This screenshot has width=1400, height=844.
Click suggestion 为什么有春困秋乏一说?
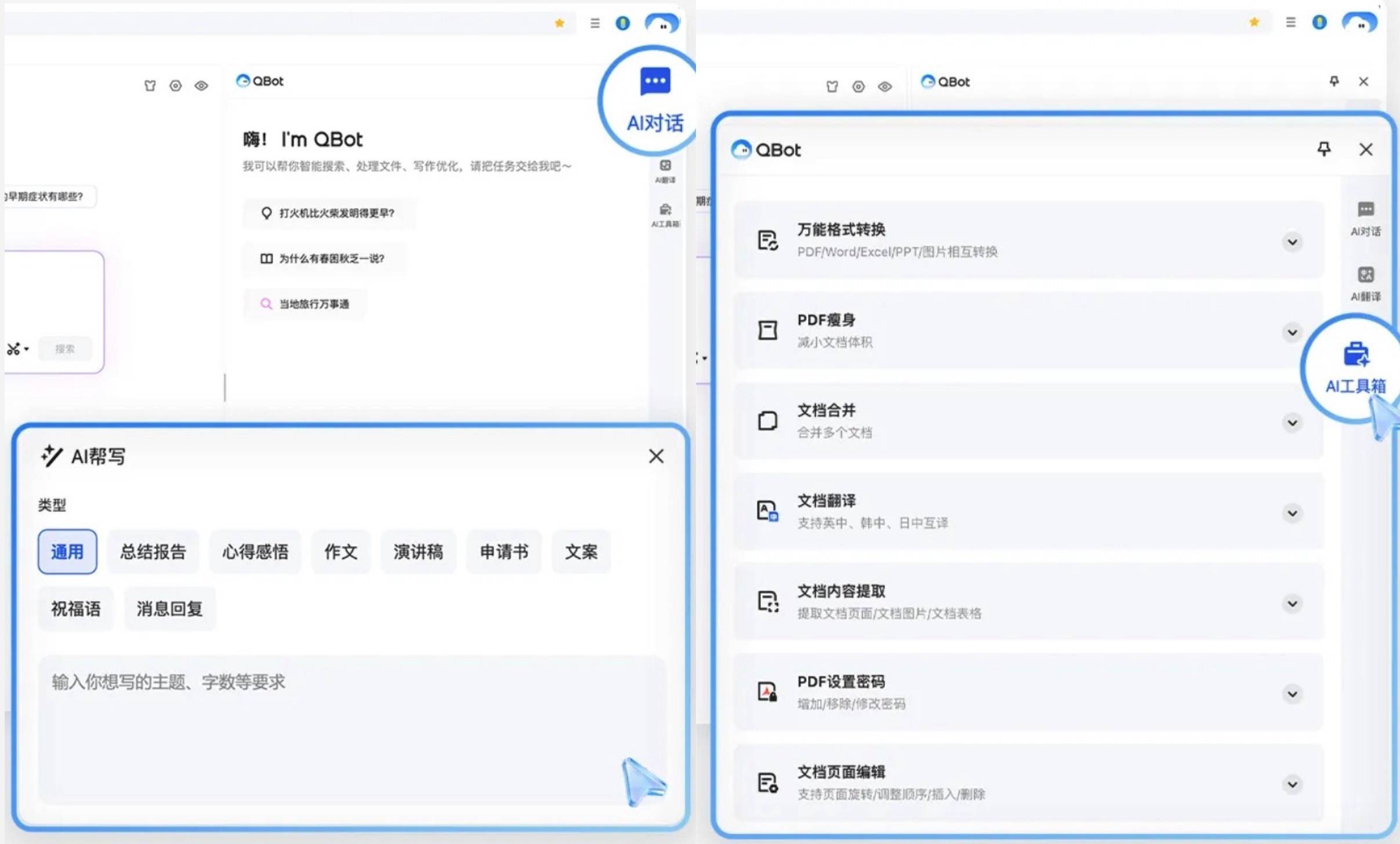click(x=324, y=259)
